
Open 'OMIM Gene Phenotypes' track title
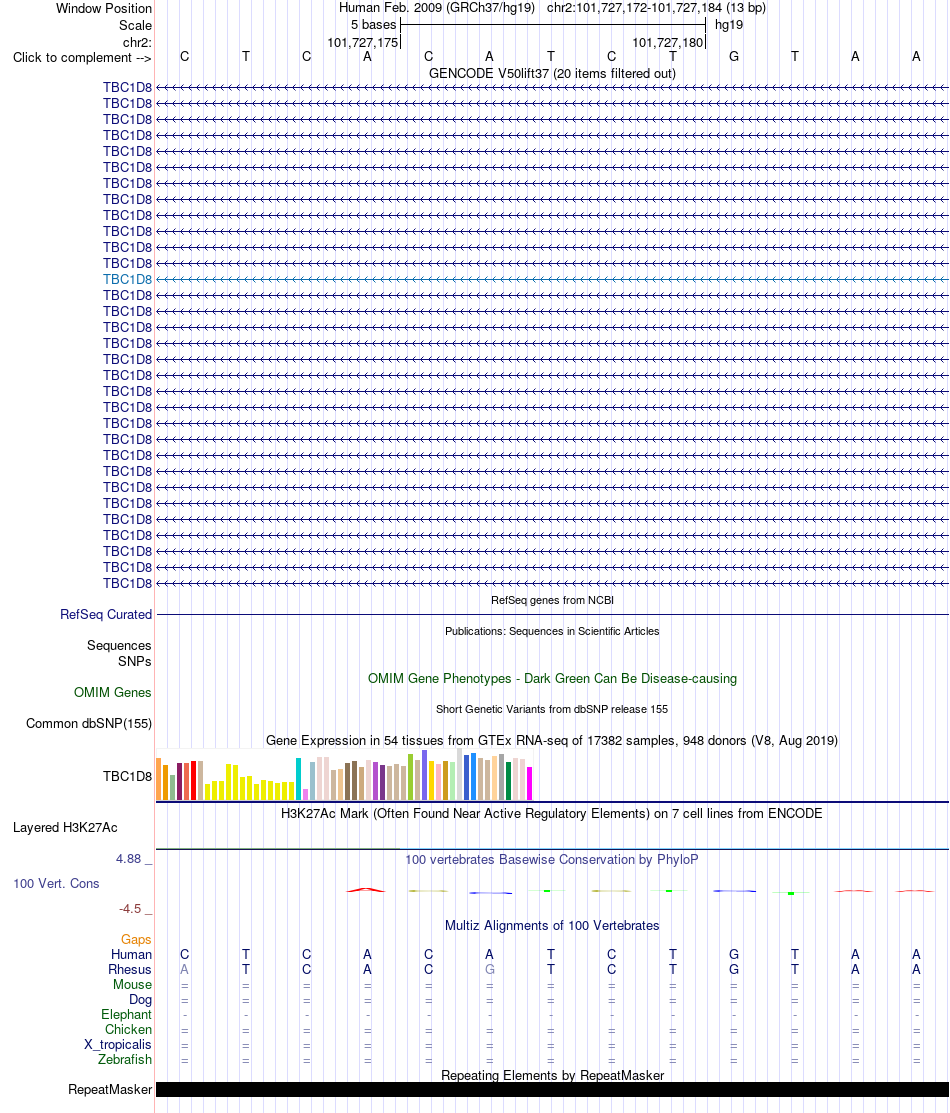552,679
